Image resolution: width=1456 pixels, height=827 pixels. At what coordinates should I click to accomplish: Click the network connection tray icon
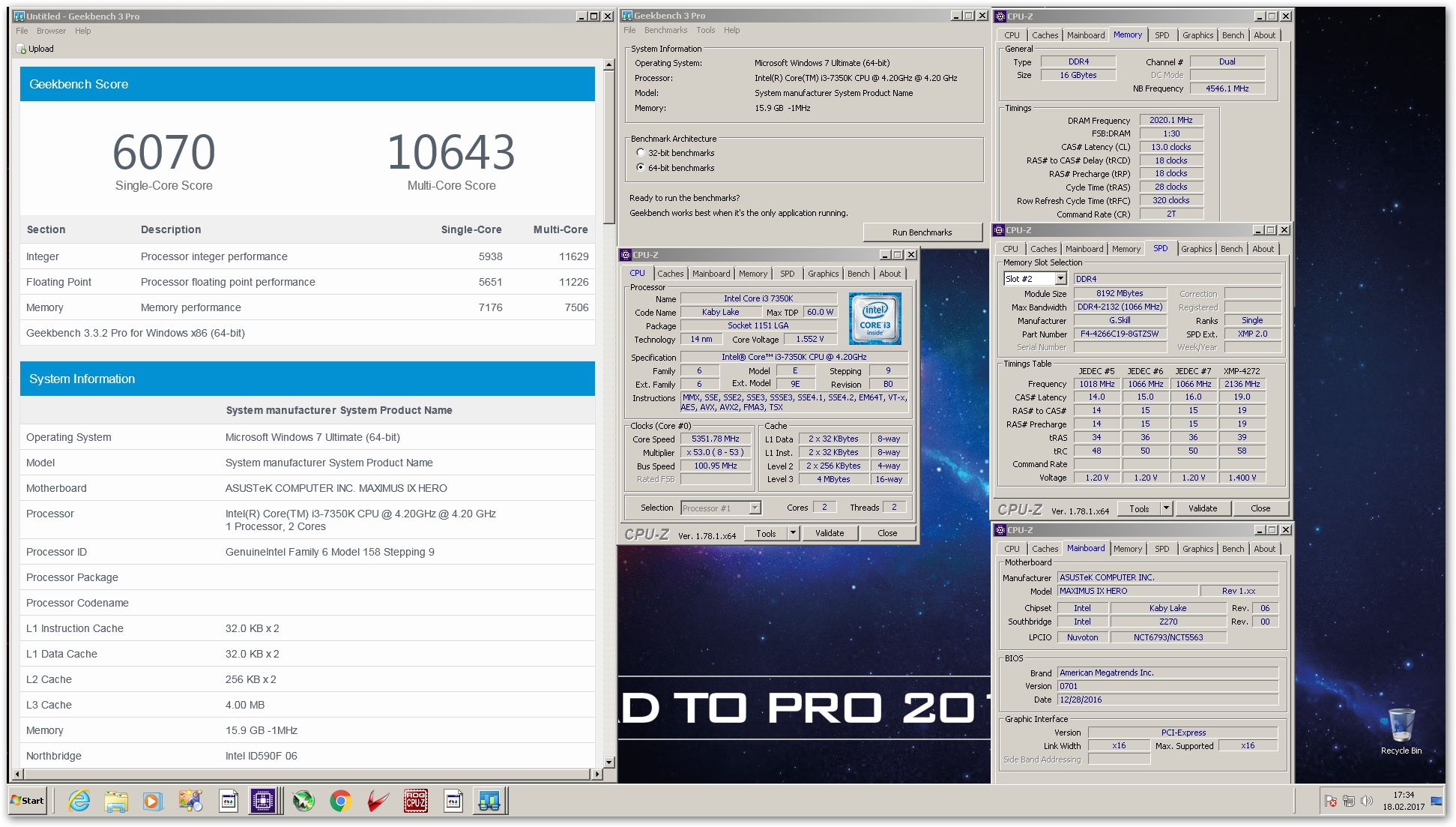1349,801
